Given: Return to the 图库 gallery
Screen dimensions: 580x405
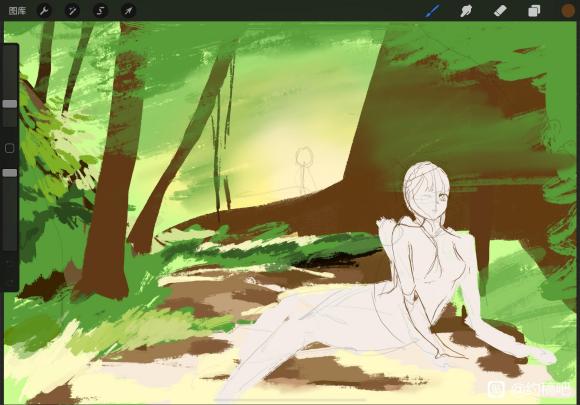Looking at the screenshot, I should [17, 11].
